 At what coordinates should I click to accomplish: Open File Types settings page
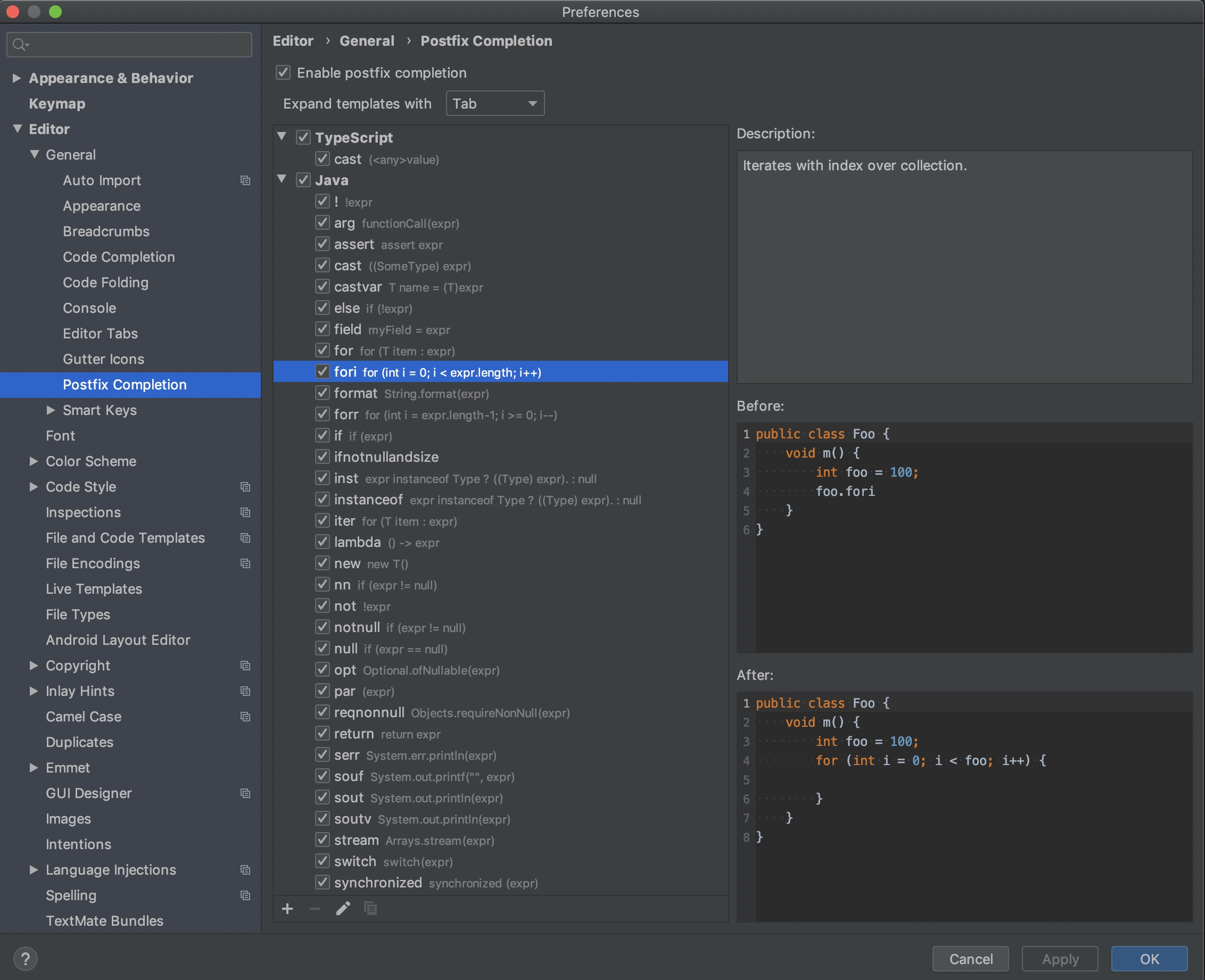click(x=78, y=614)
